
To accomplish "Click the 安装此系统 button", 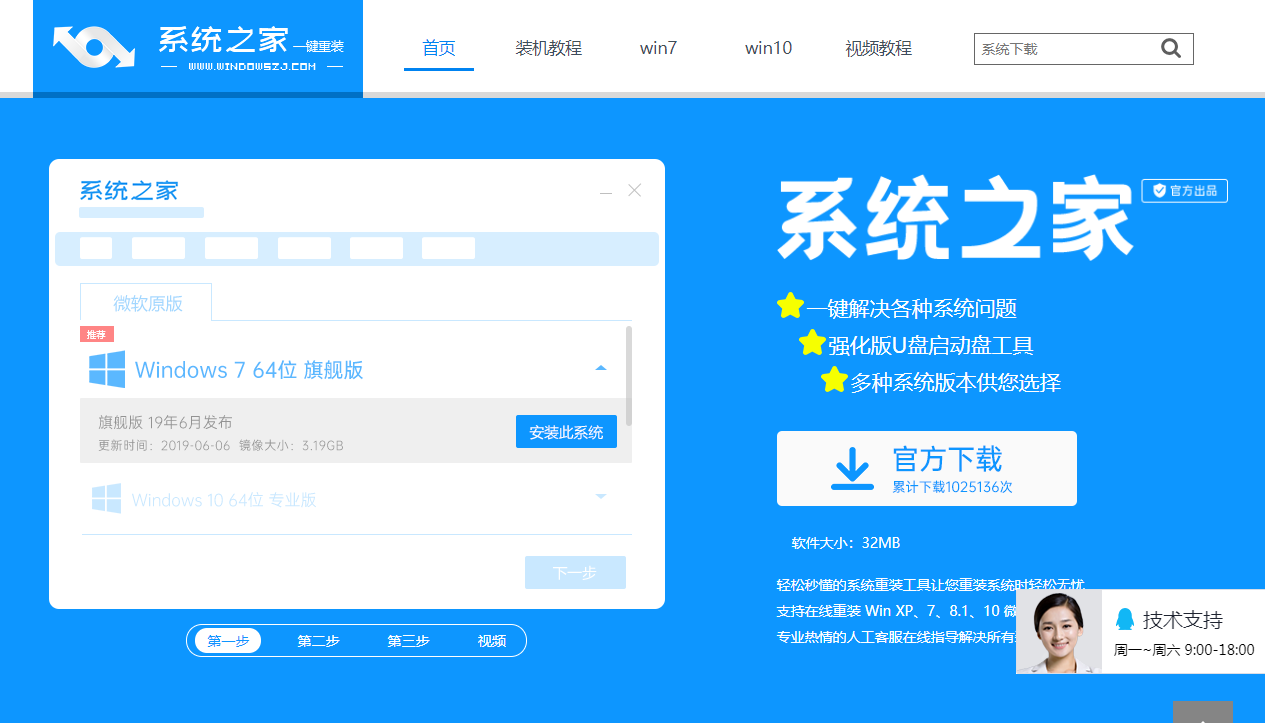I will click(x=566, y=432).
